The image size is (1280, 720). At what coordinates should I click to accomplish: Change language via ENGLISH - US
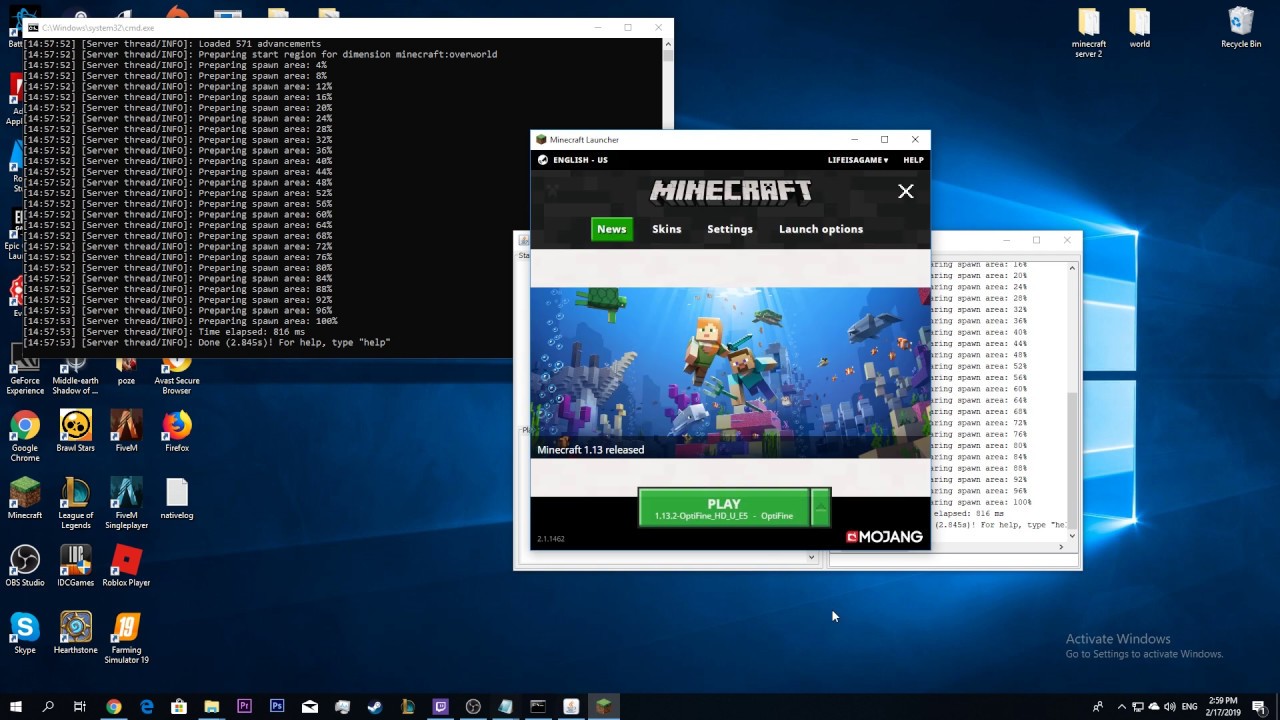pyautogui.click(x=573, y=160)
